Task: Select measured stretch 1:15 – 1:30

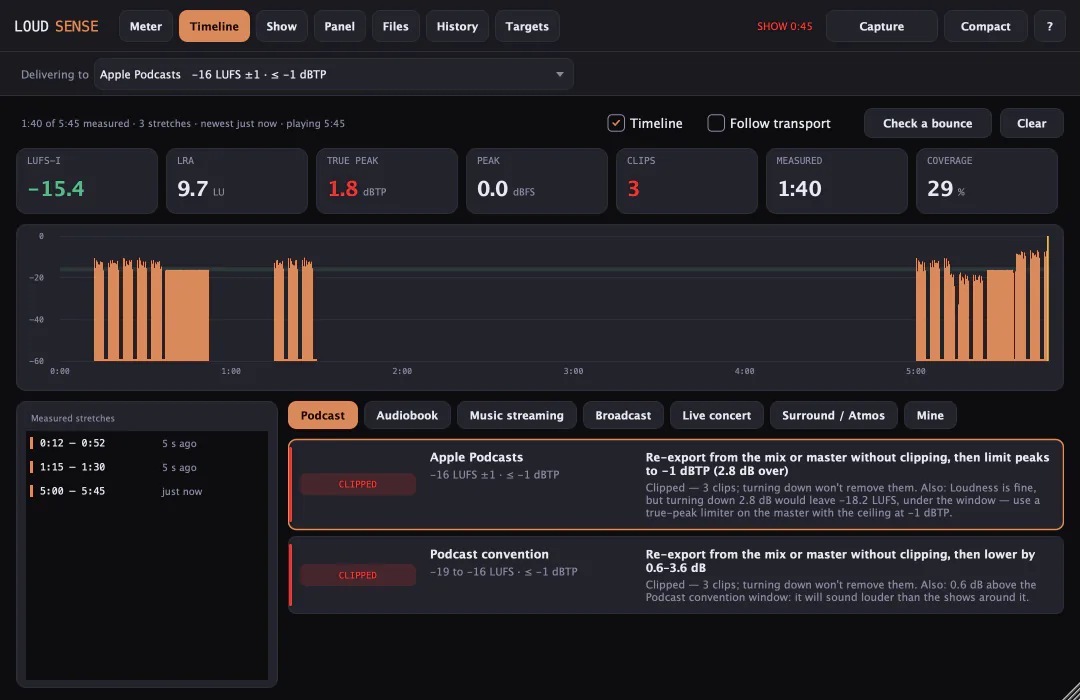Action: tap(147, 467)
